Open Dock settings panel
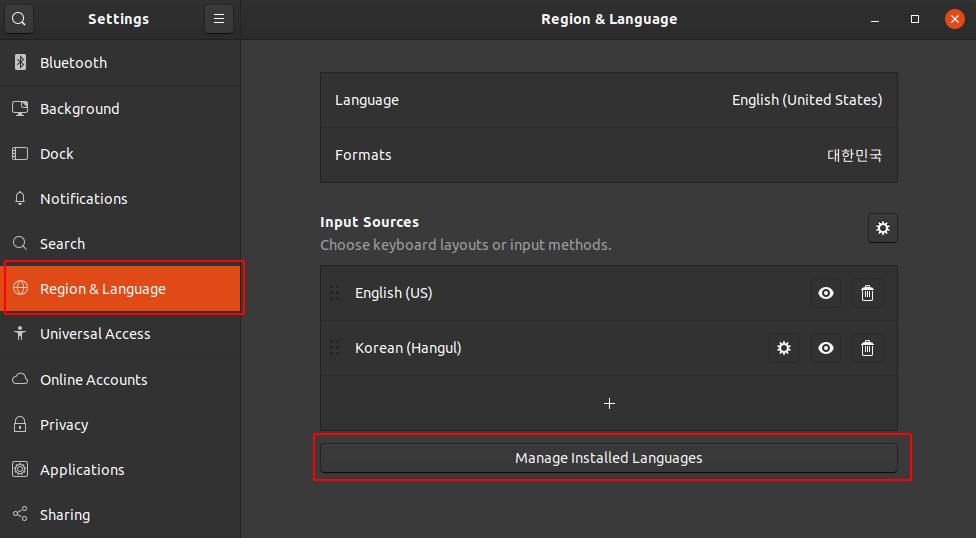This screenshot has width=976, height=538. (120, 153)
